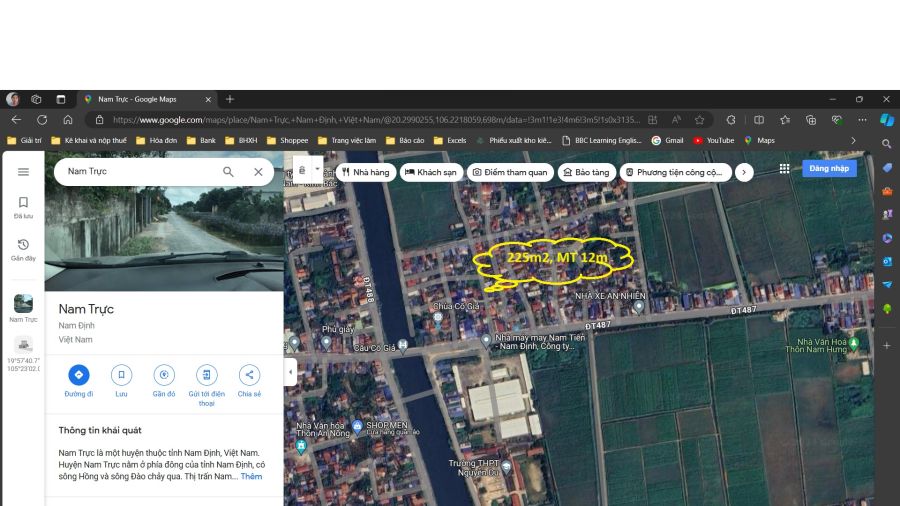Open the Google apps grid
This screenshot has height=506, width=900.
pos(784,169)
